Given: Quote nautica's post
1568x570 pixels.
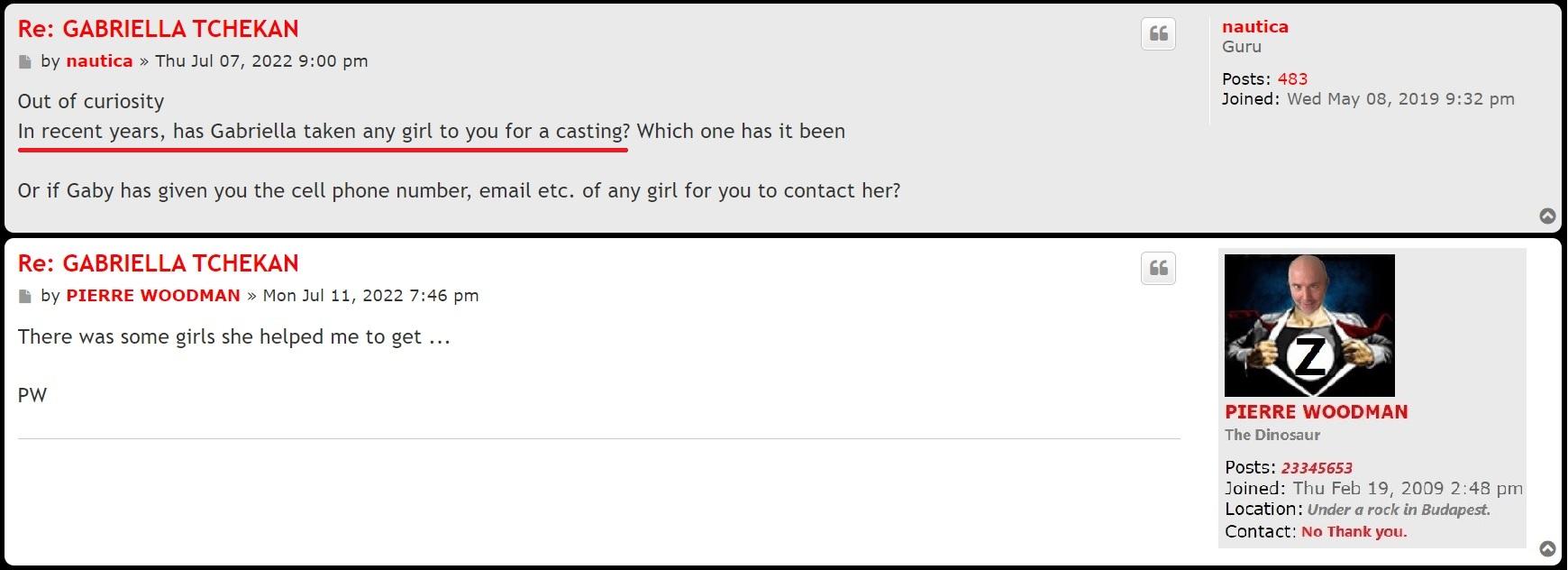Looking at the screenshot, I should 1158,34.
